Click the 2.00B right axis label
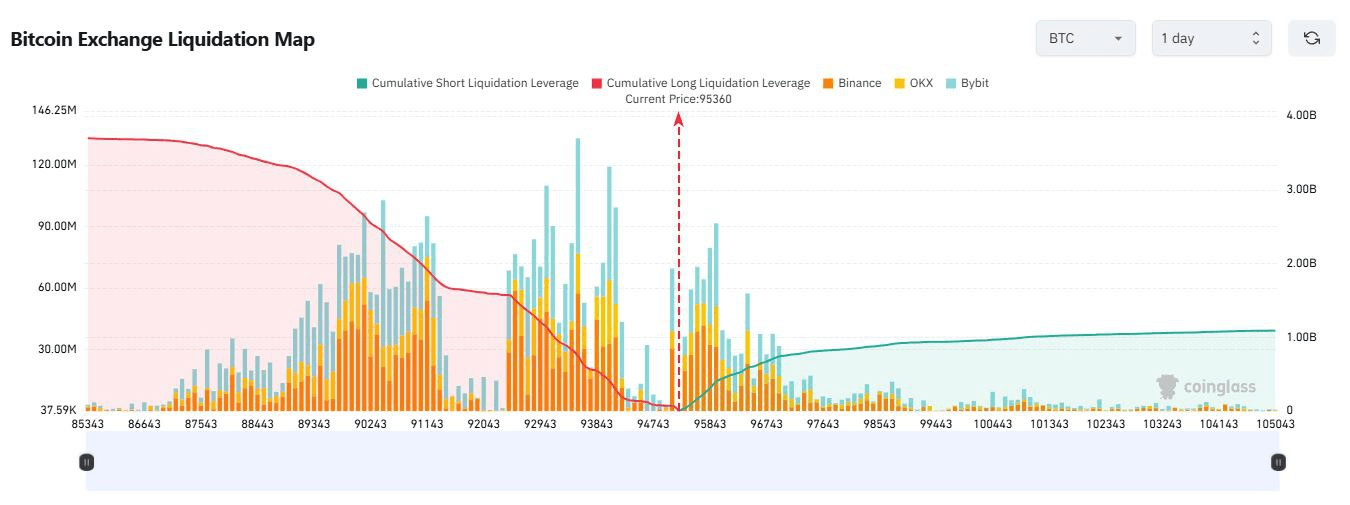 [x=1301, y=263]
